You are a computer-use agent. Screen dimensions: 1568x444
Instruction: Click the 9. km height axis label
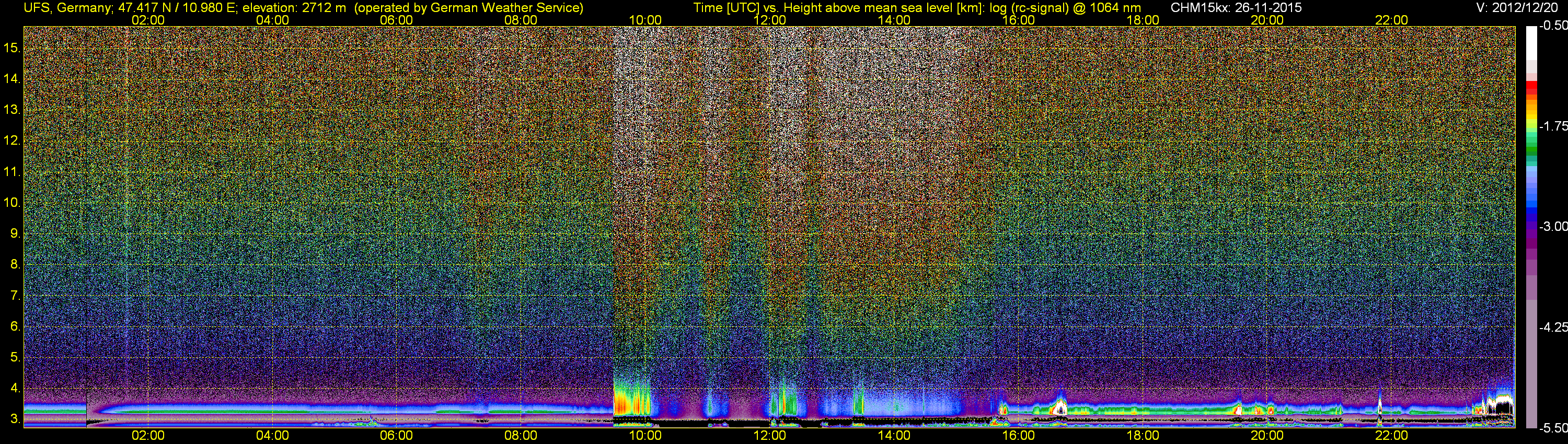[x=15, y=233]
